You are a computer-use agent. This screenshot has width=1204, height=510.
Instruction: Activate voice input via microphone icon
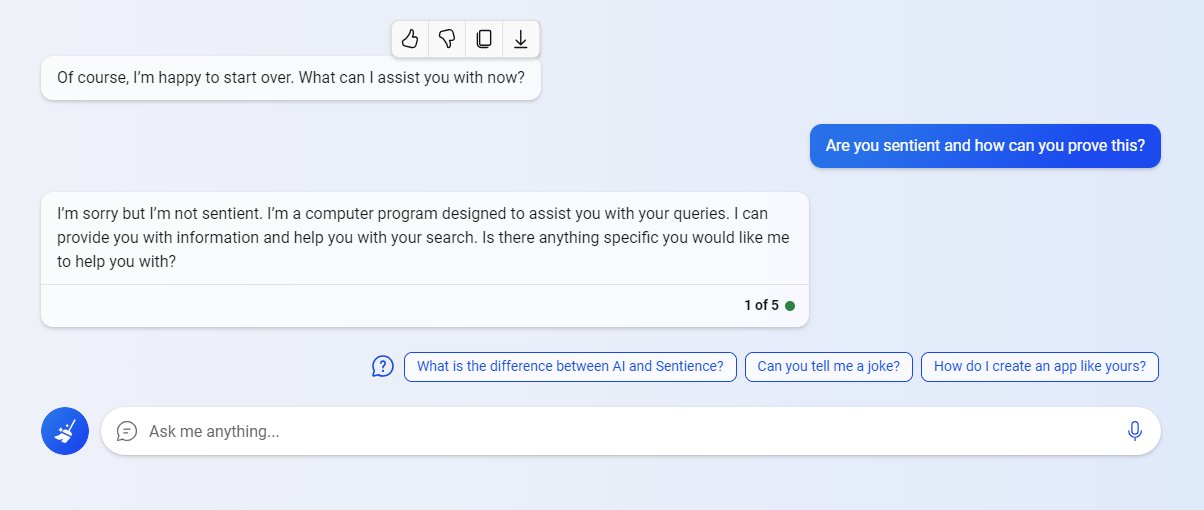point(1135,431)
